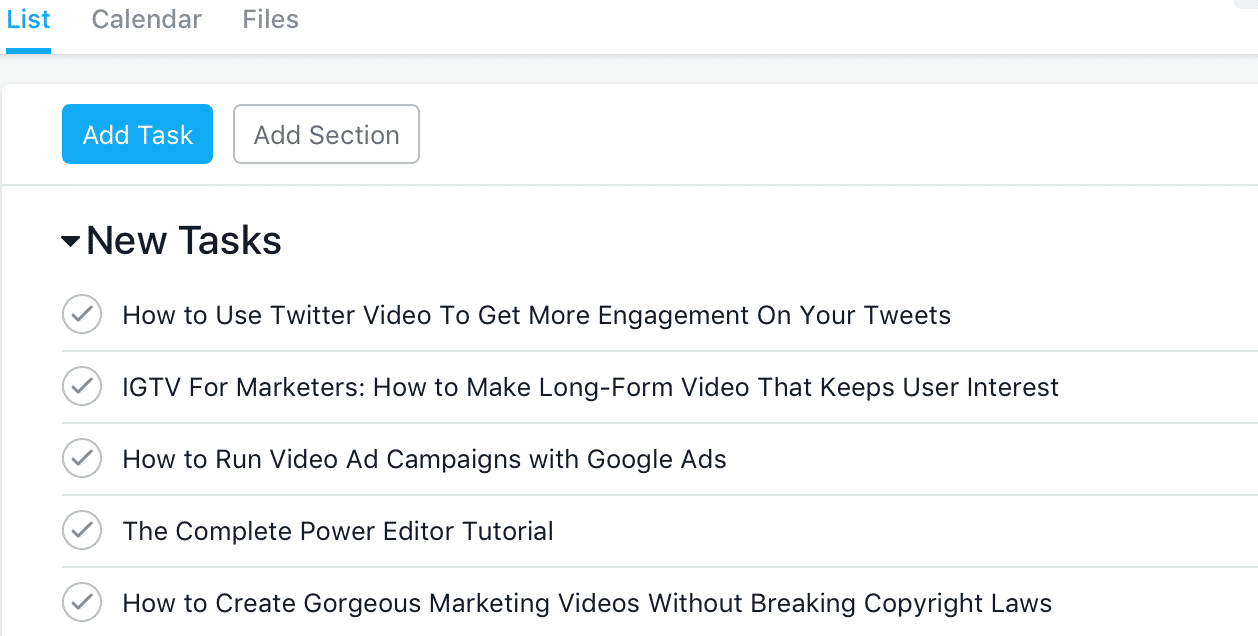Click the gray strip below the tab bar
The image size is (1258, 636).
click(629, 70)
